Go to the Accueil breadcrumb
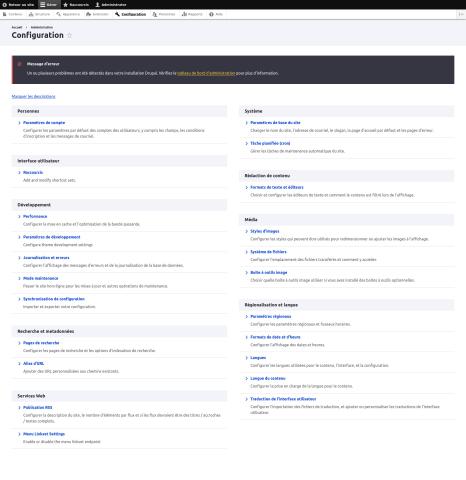The width and height of the screenshot is (466, 480). pos(17,27)
